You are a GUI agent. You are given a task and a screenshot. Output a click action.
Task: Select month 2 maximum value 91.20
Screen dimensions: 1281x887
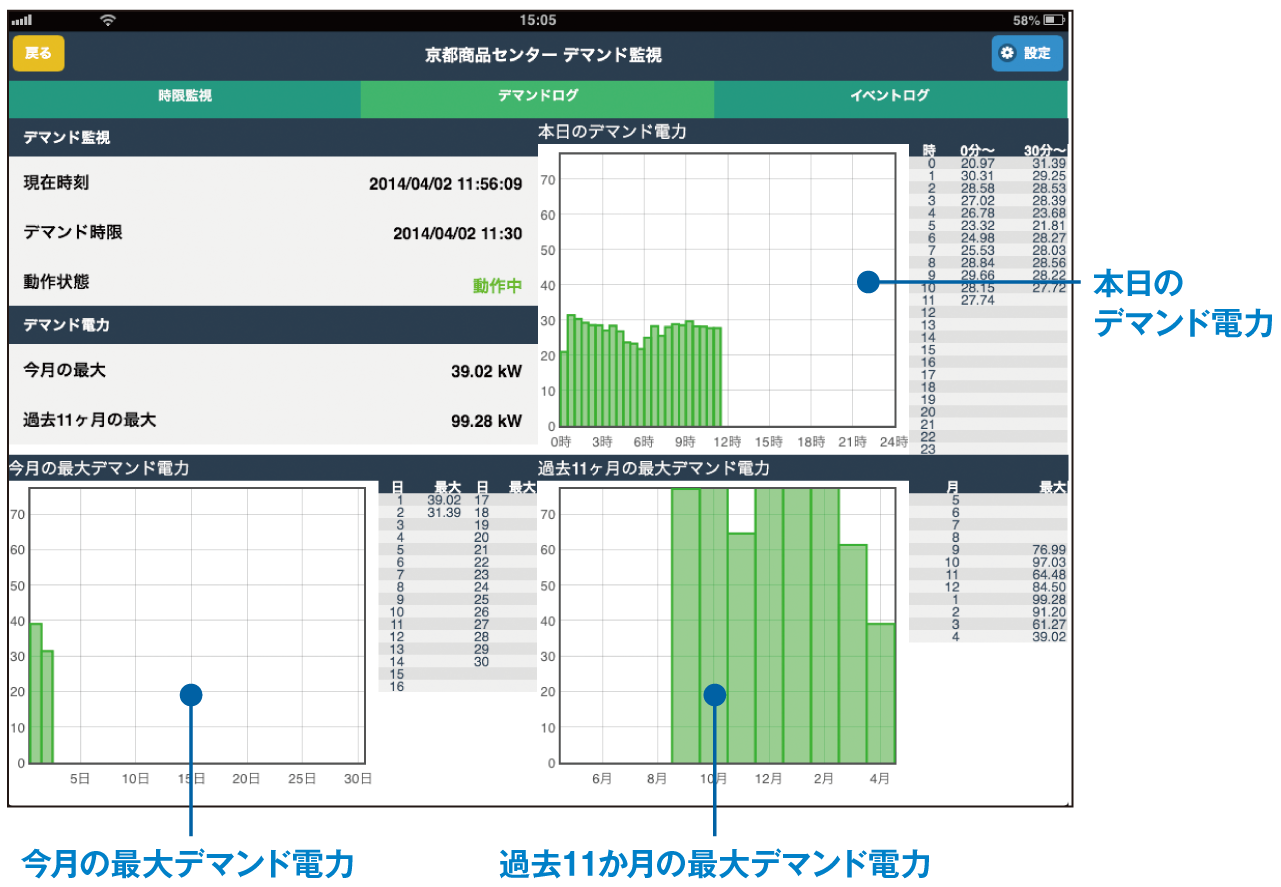pyautogui.click(x=1049, y=612)
